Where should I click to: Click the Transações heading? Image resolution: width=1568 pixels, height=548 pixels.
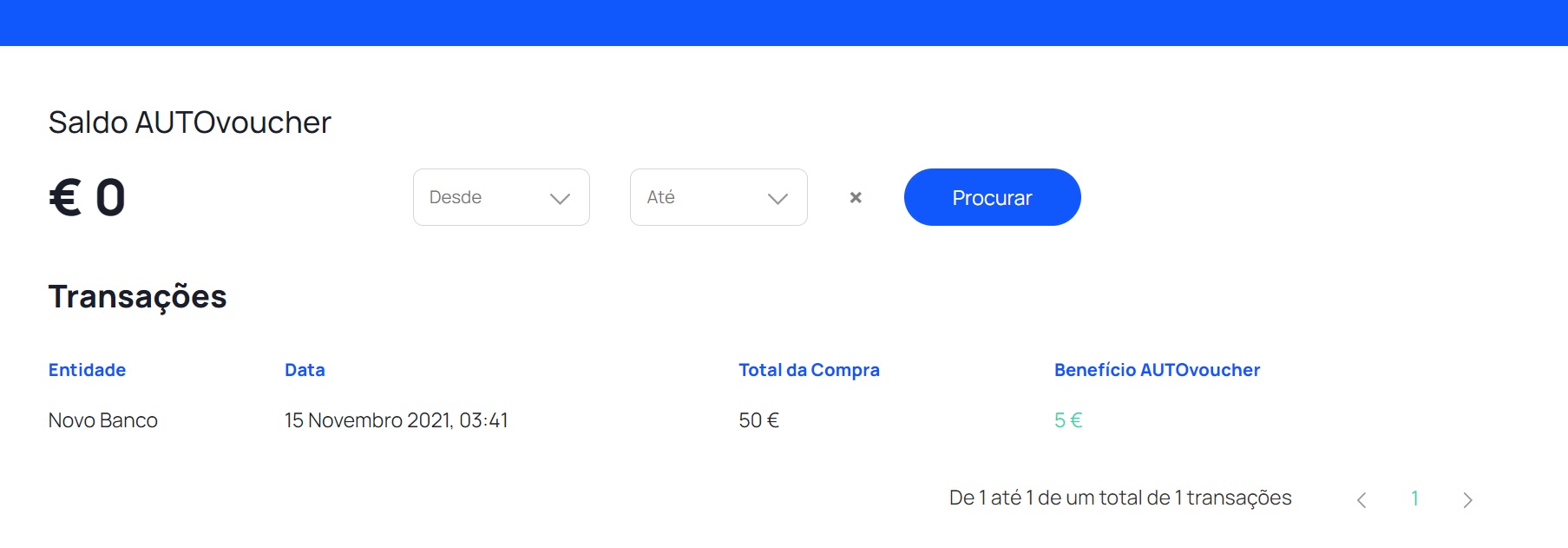coord(137,297)
